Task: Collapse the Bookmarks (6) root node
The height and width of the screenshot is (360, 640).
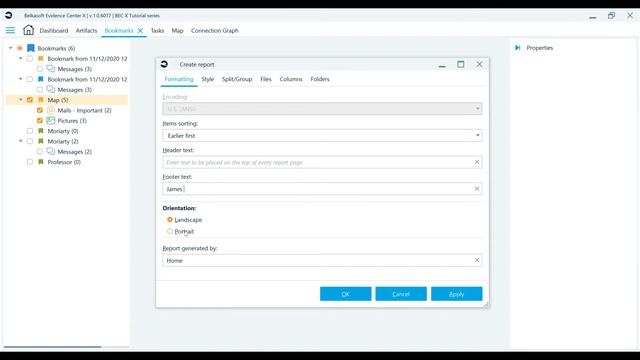Action: [11, 48]
